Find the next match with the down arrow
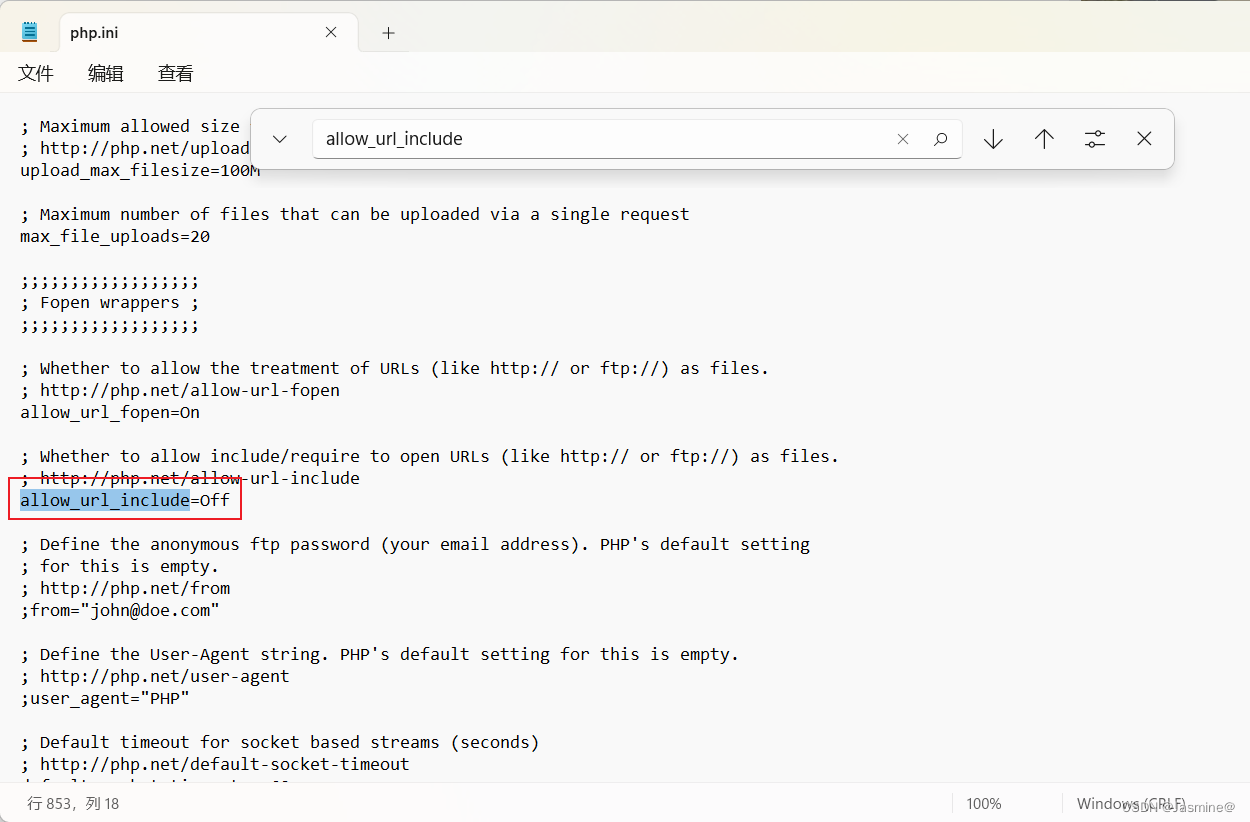 (x=993, y=138)
